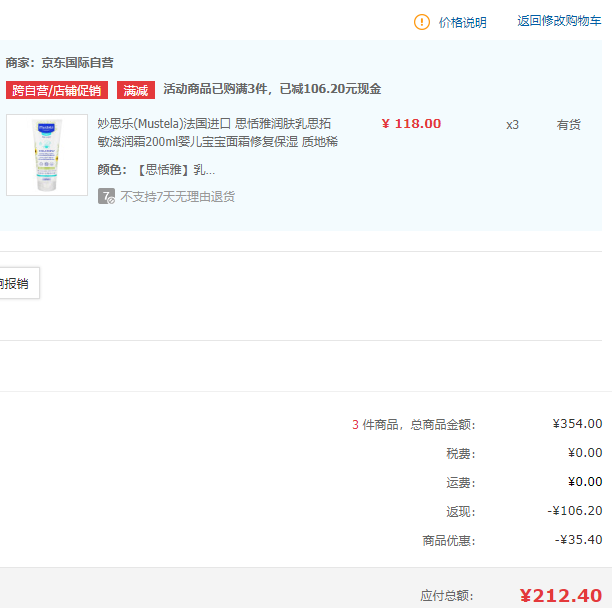Click the 7-day no-return policy icon
The image size is (612, 608).
click(106, 196)
